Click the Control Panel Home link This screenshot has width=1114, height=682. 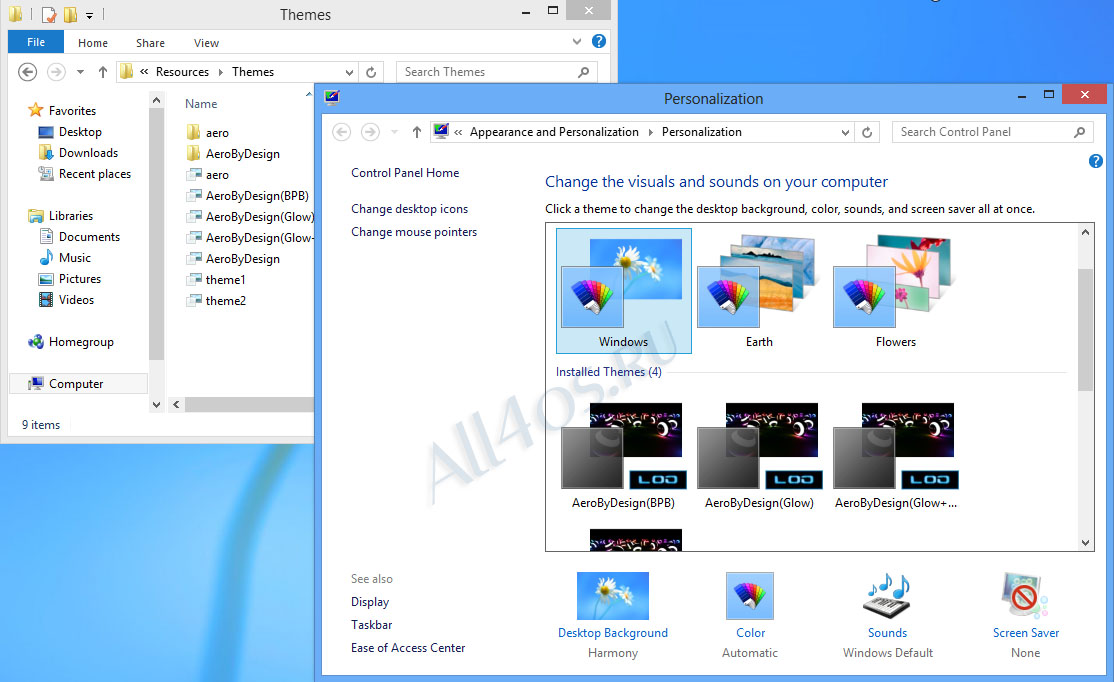(x=405, y=173)
